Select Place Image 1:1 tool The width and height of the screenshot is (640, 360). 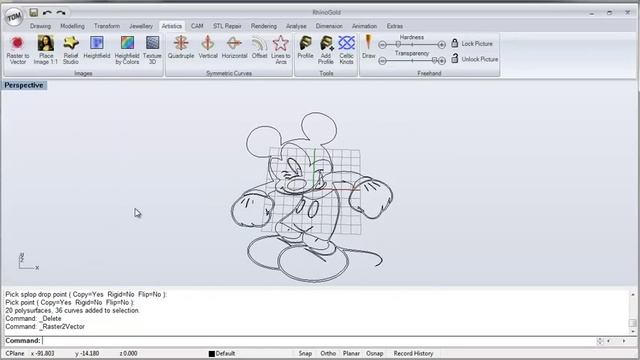(x=46, y=50)
